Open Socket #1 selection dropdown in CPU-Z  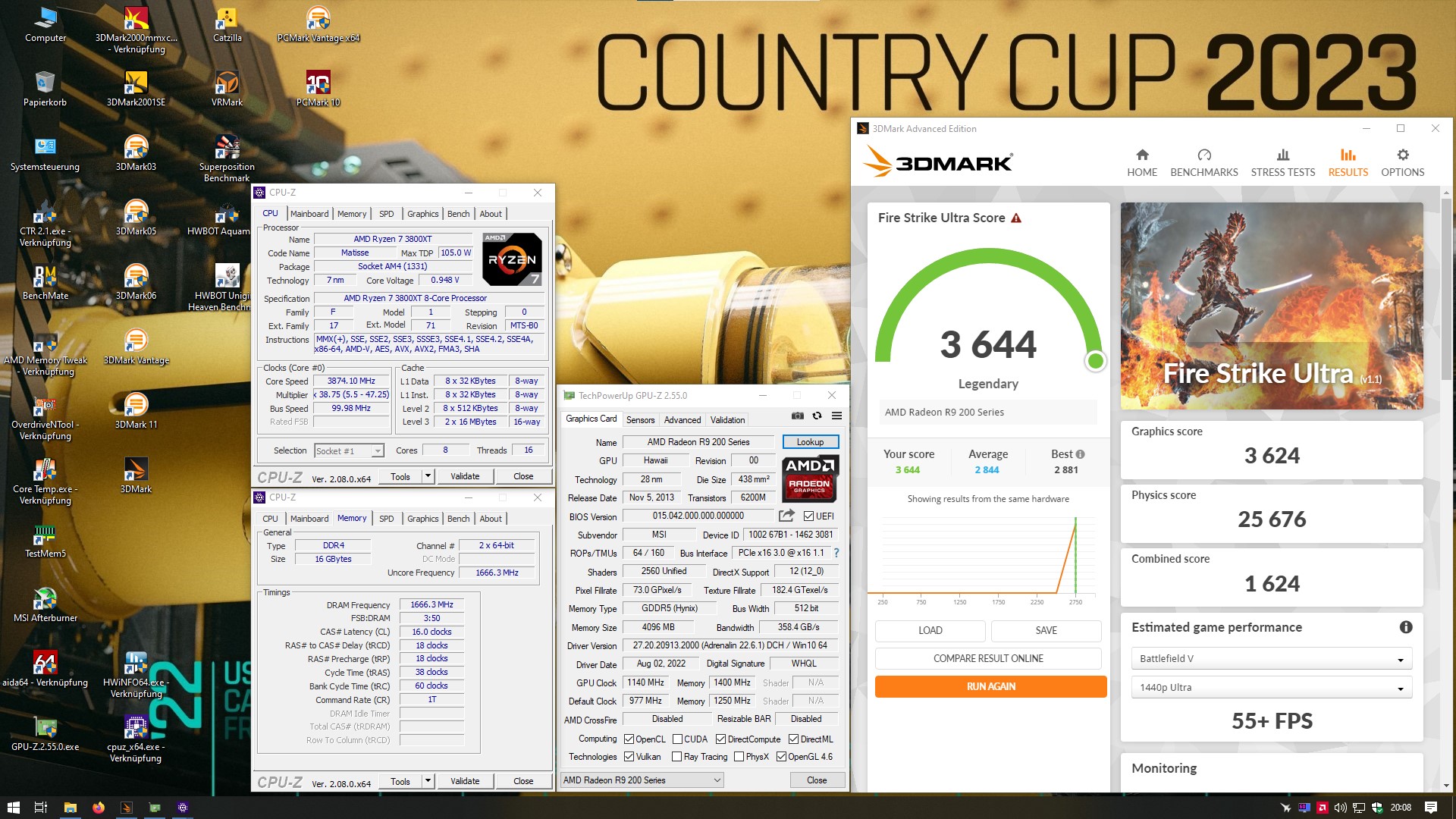(x=349, y=451)
